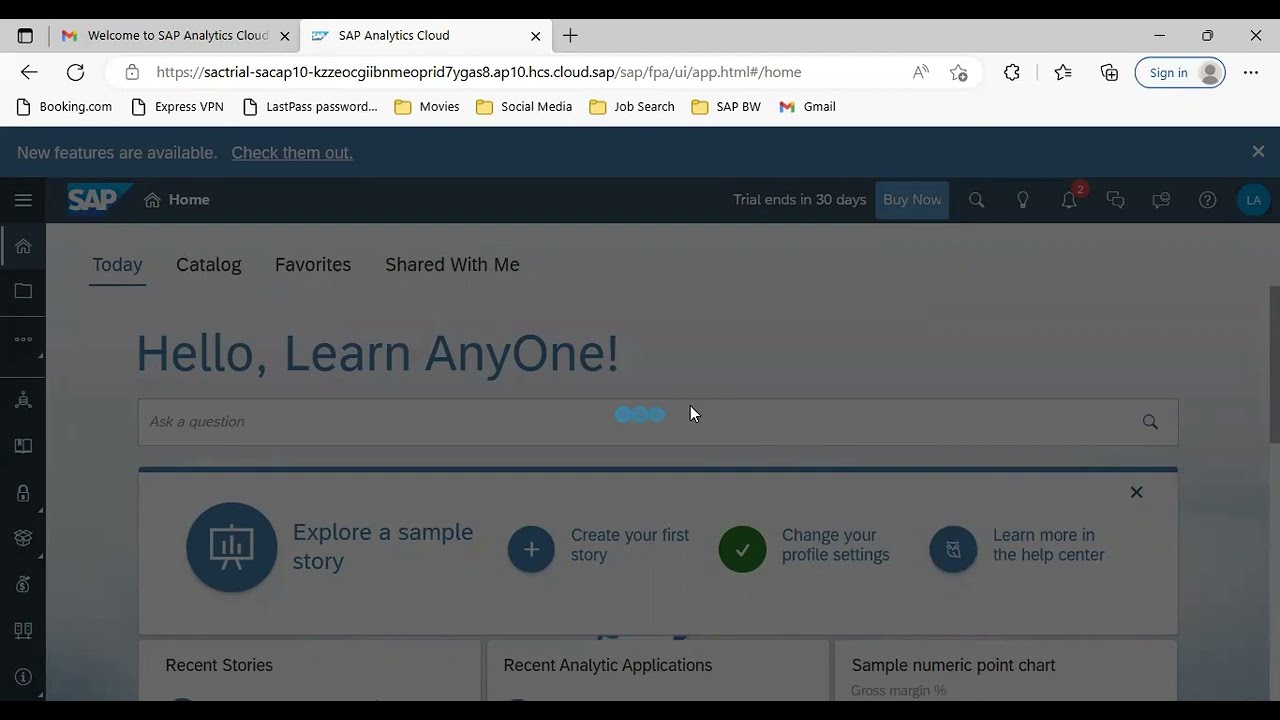Open the System settings sidebar icon

(x=23, y=631)
